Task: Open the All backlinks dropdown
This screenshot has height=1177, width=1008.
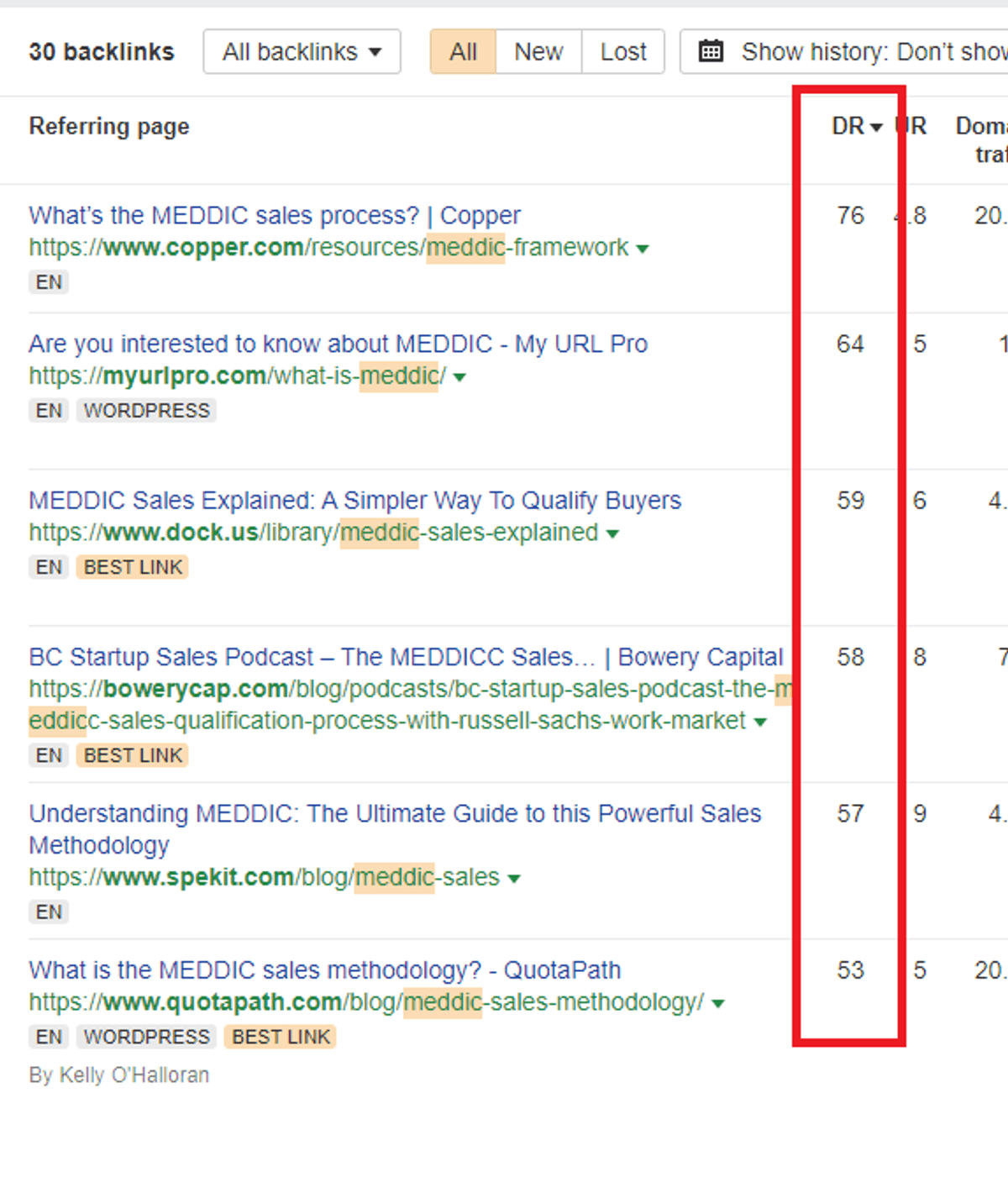Action: pyautogui.click(x=302, y=52)
